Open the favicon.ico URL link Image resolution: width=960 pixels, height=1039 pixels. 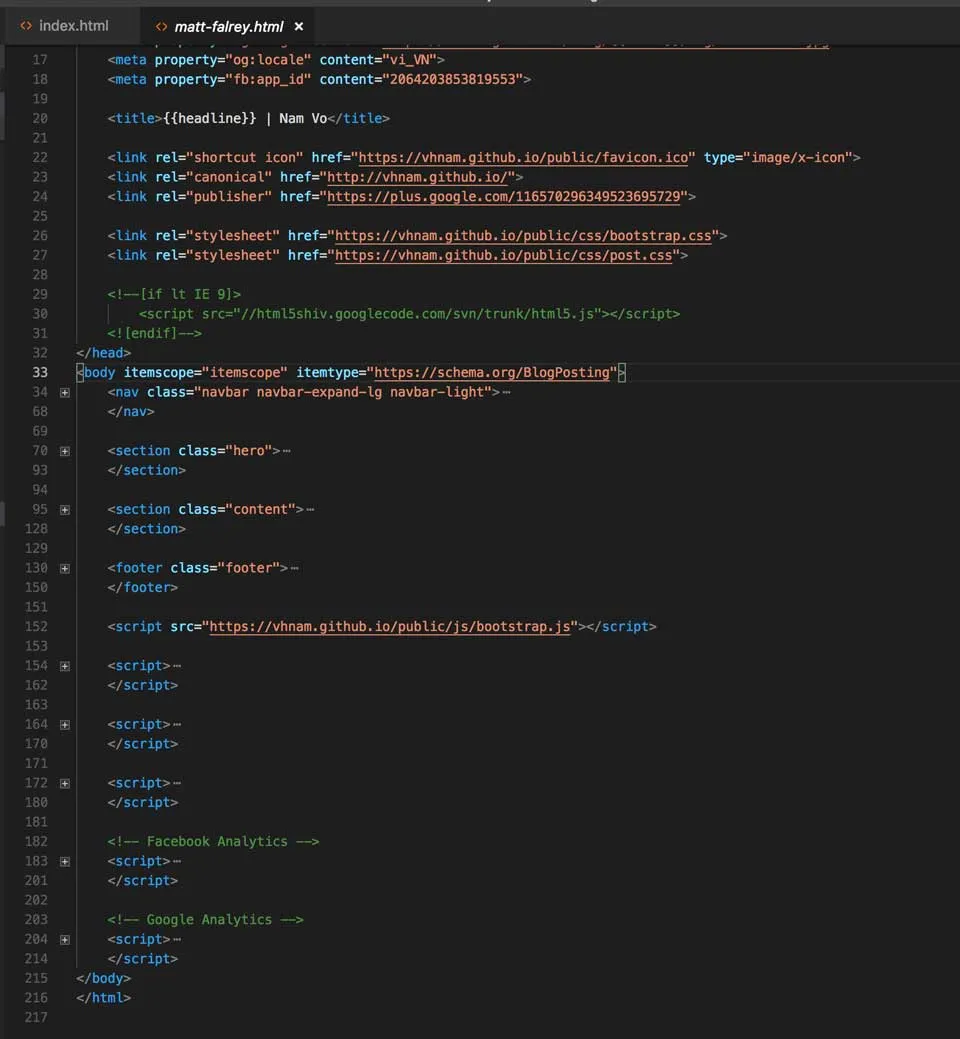[x=524, y=158]
